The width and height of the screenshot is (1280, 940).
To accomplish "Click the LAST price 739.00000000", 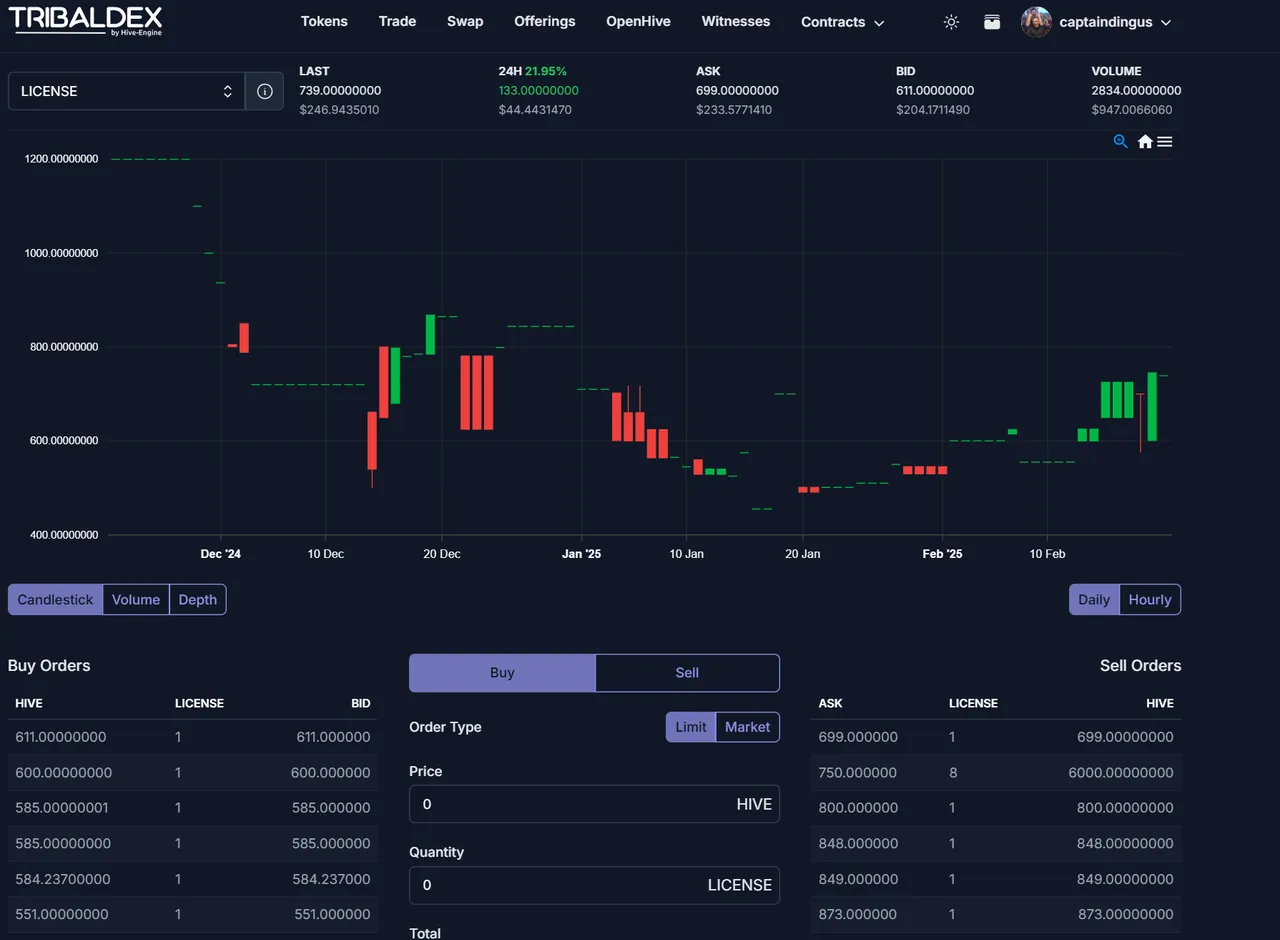I will (x=340, y=91).
